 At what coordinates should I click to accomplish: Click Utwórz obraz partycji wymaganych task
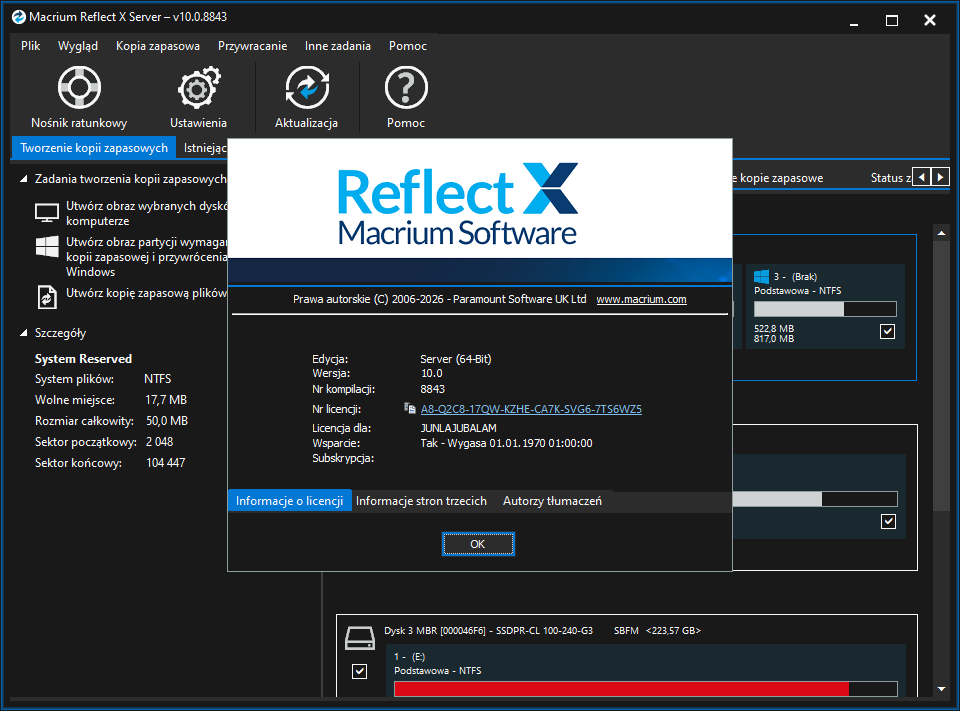click(146, 257)
